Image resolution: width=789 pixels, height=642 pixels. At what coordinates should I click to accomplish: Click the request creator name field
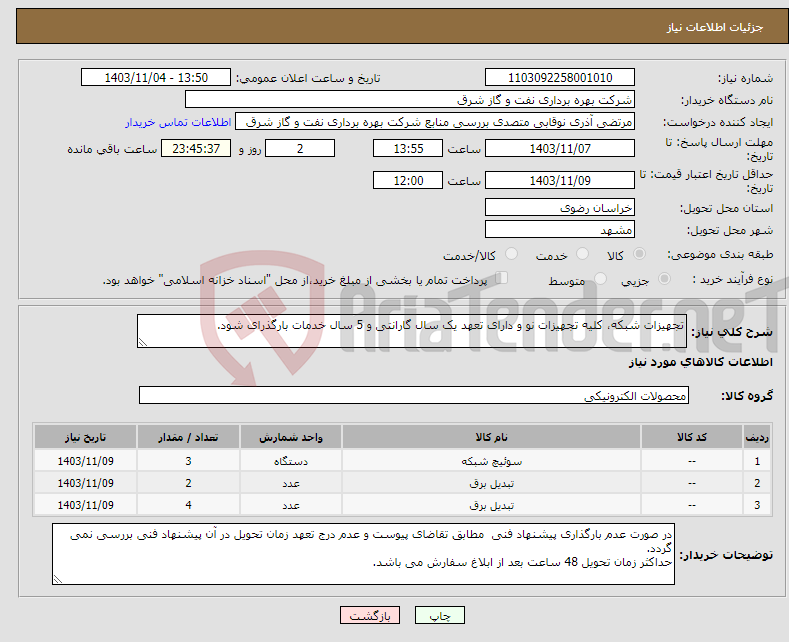pyautogui.click(x=435, y=122)
